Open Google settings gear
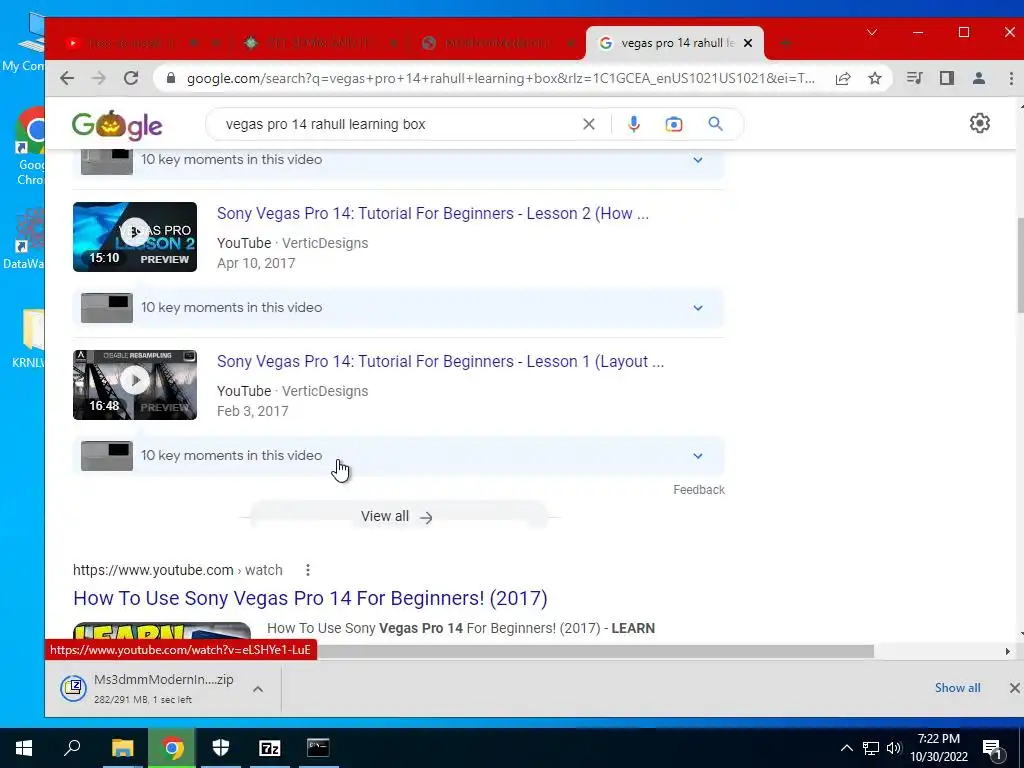Screen dimensions: 1024x768 pyautogui.click(x=980, y=123)
